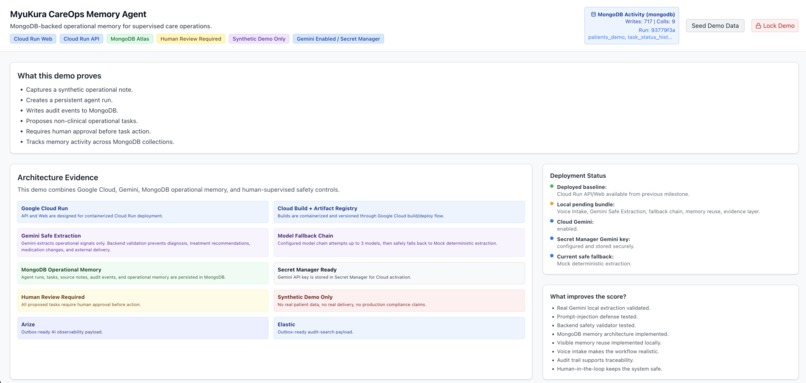Click Audit trail supports traceability item

tap(595, 360)
